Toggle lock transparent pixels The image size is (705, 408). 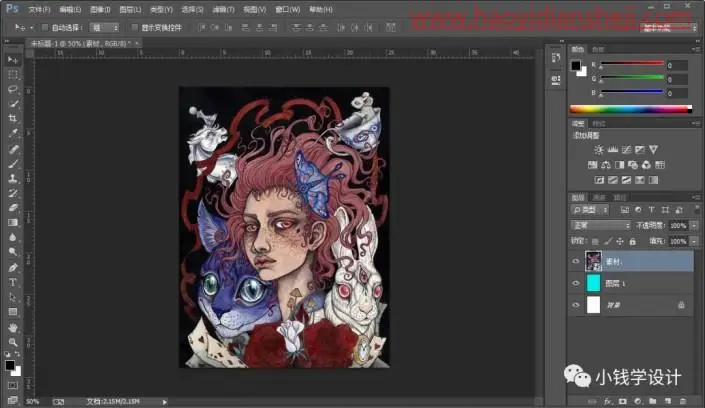tap(595, 242)
